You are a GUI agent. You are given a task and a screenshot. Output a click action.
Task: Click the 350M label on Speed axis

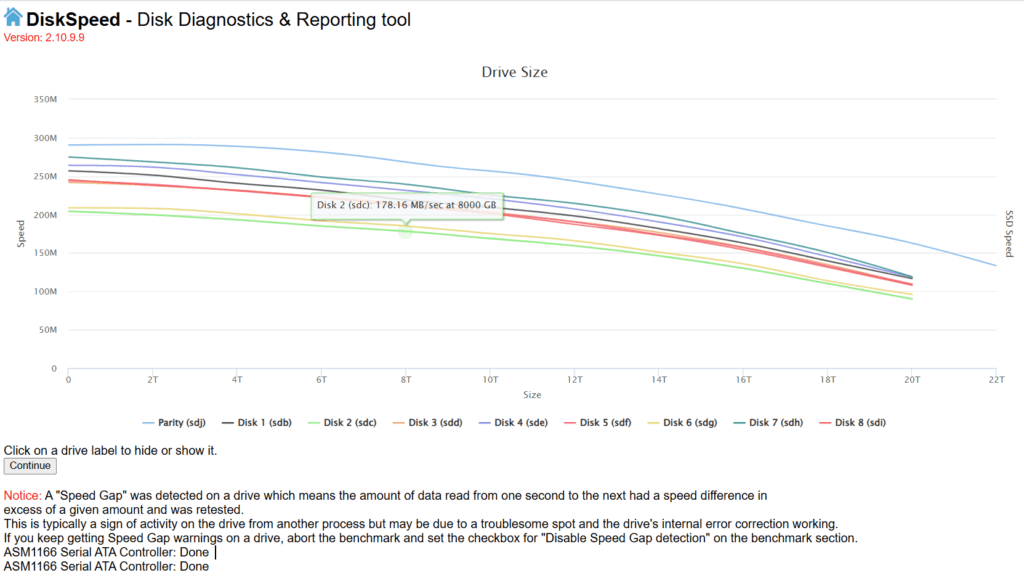point(45,99)
